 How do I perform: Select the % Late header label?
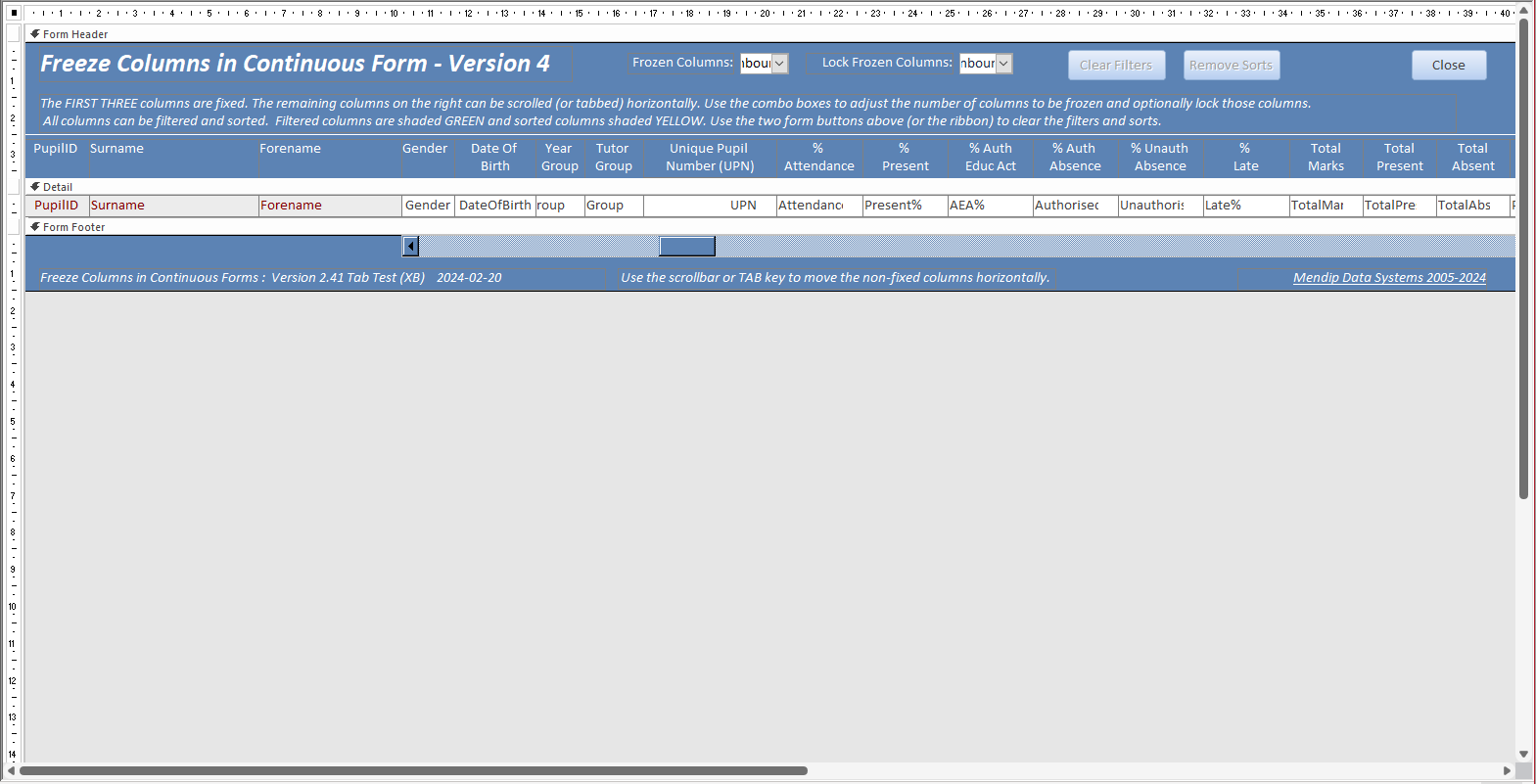click(x=1245, y=158)
